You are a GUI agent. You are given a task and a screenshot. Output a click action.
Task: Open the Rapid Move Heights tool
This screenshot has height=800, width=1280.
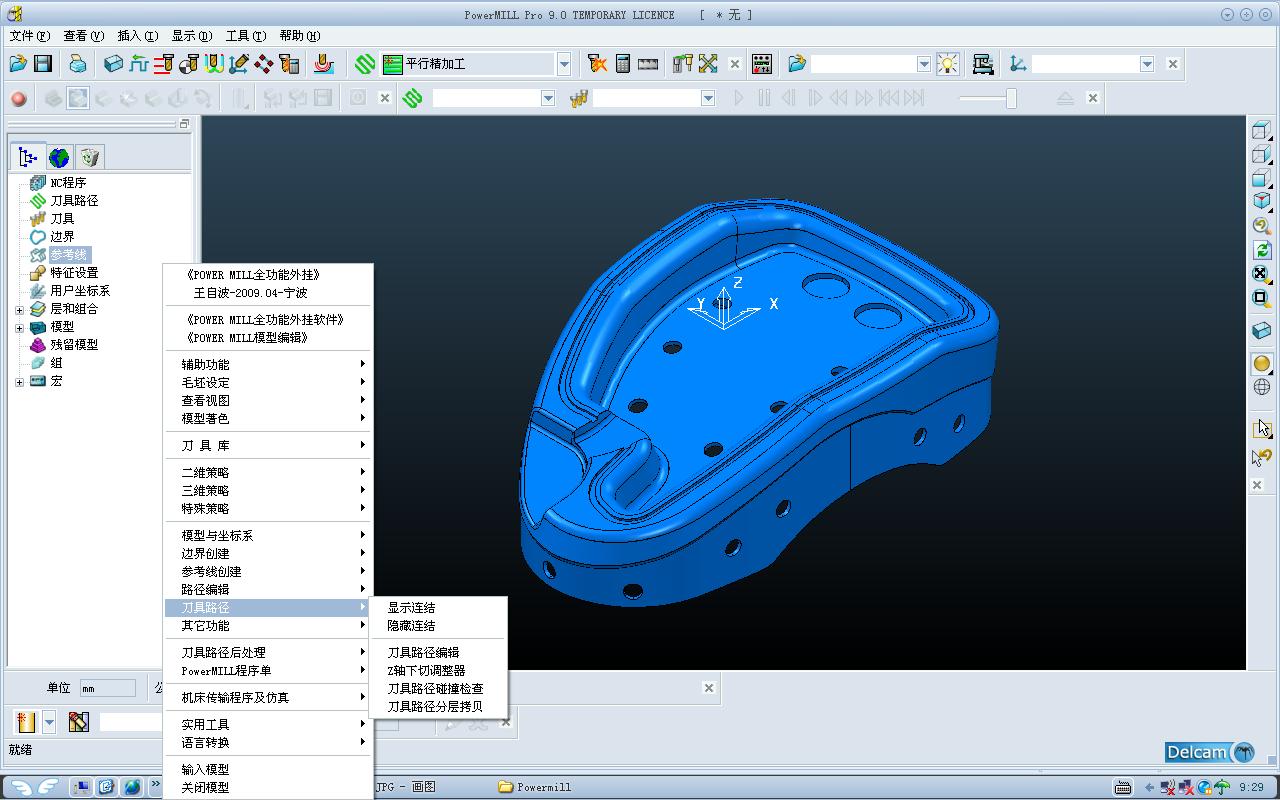[164, 64]
